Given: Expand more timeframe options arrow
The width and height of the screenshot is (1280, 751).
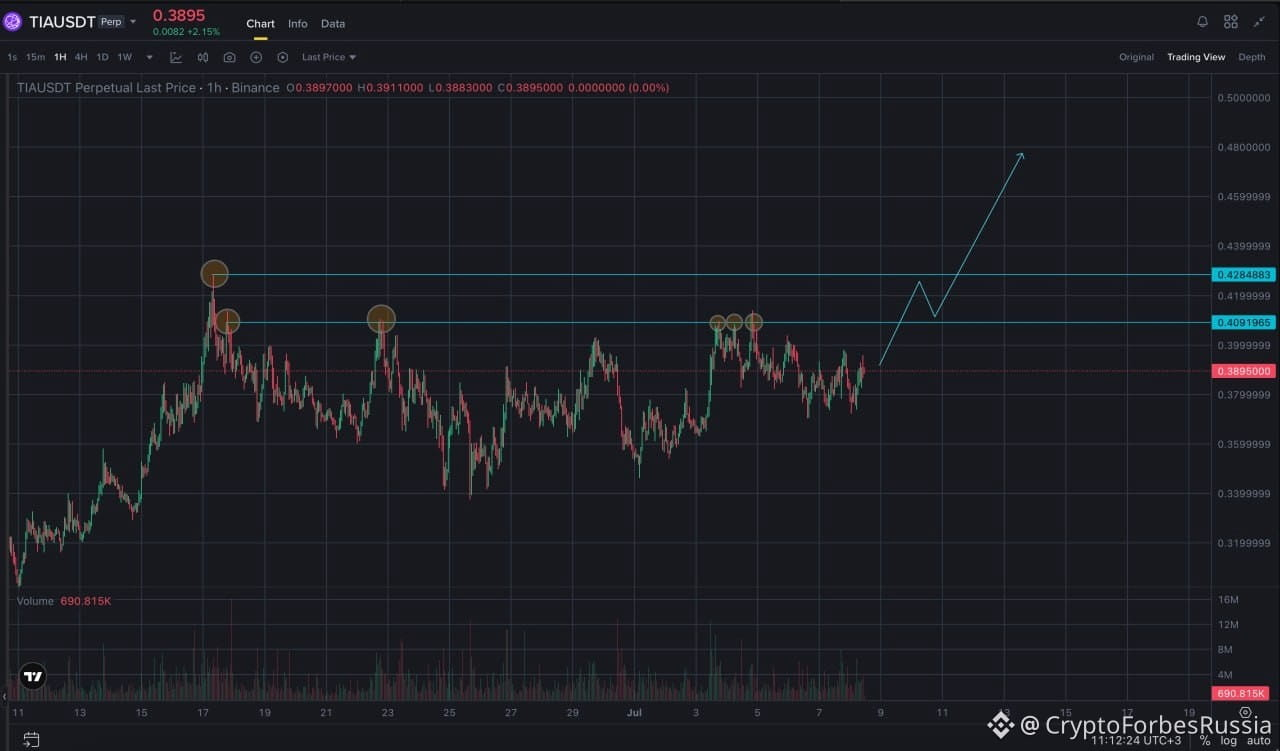Looking at the screenshot, I should pyautogui.click(x=150, y=57).
